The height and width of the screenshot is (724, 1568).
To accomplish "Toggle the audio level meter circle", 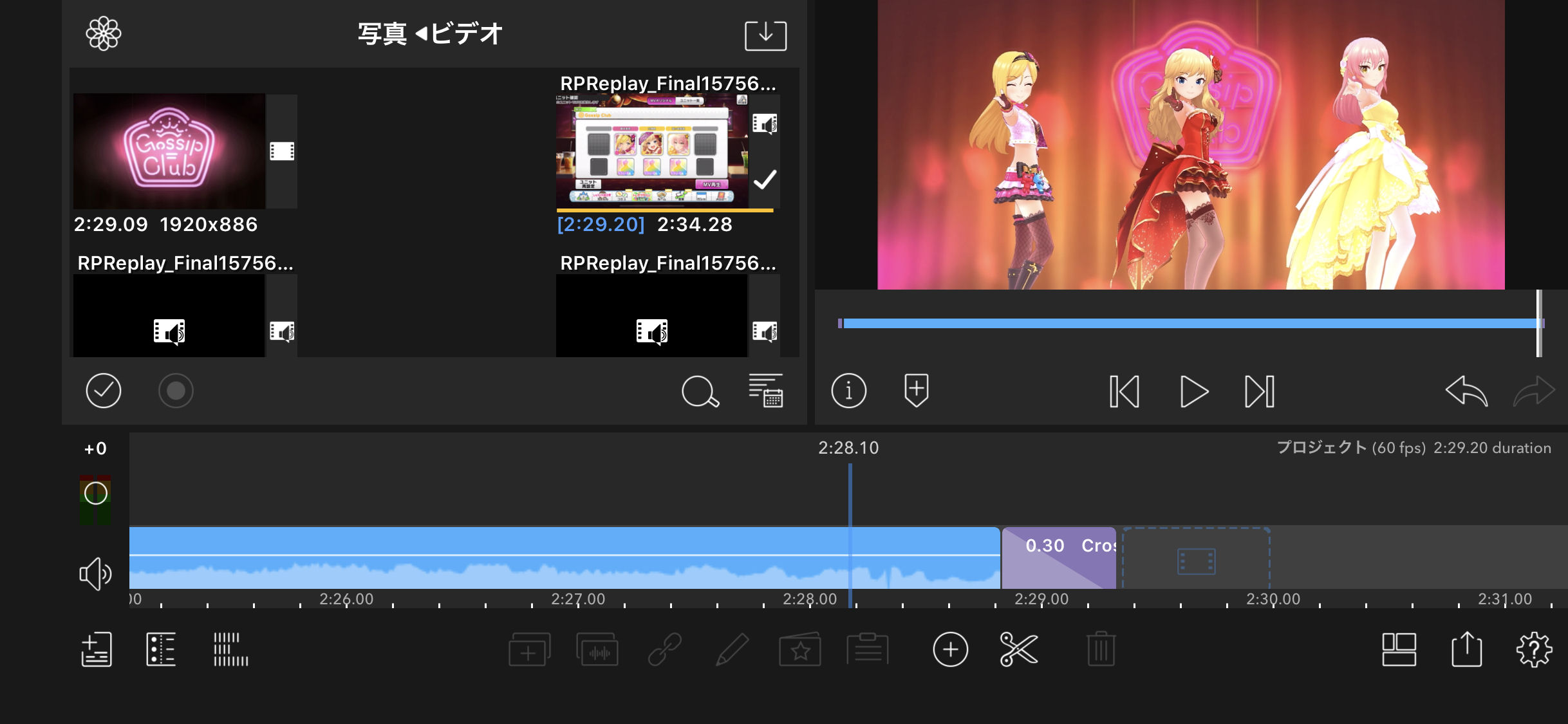I will click(x=96, y=494).
